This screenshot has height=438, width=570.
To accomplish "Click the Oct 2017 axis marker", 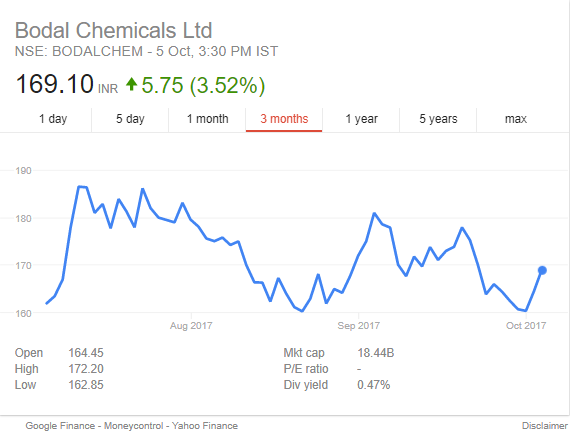I will click(x=526, y=325).
